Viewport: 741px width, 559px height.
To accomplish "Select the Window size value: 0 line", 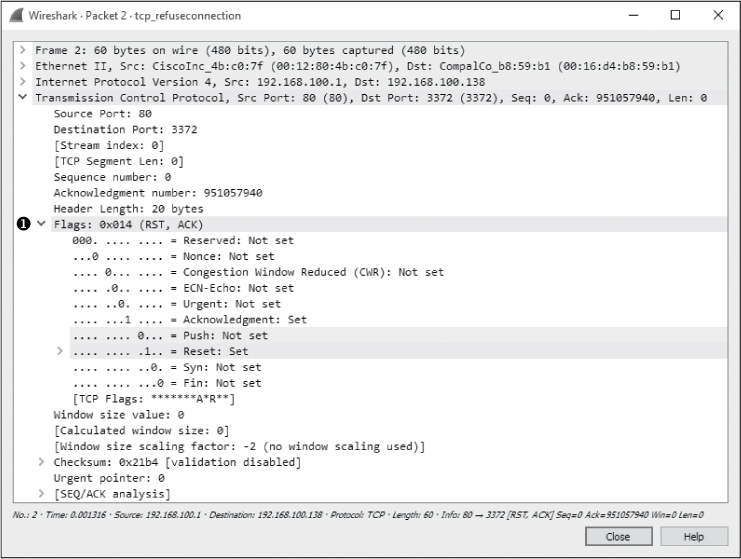I will pos(119,414).
